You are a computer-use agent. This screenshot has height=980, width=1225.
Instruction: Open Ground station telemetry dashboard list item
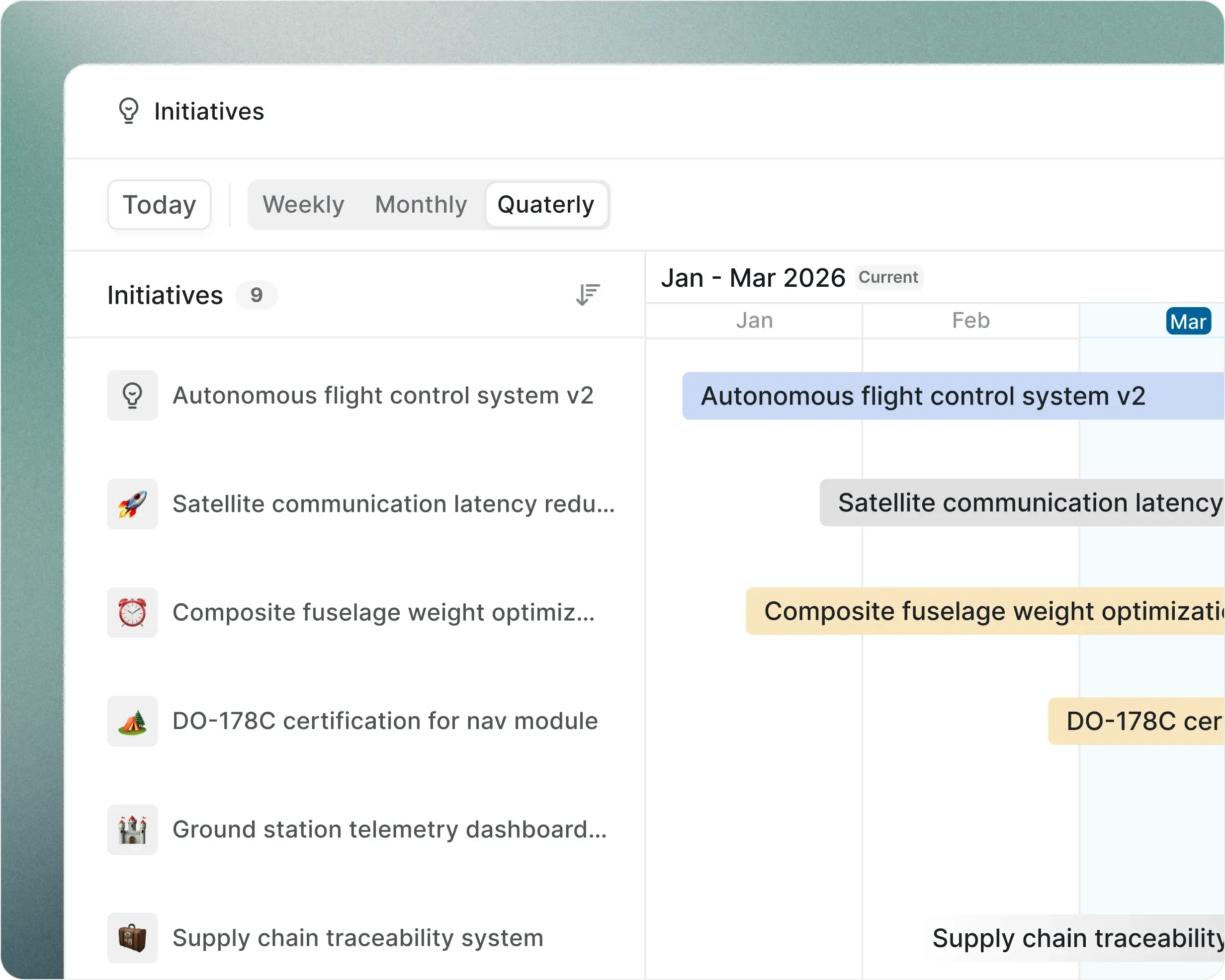(x=389, y=829)
